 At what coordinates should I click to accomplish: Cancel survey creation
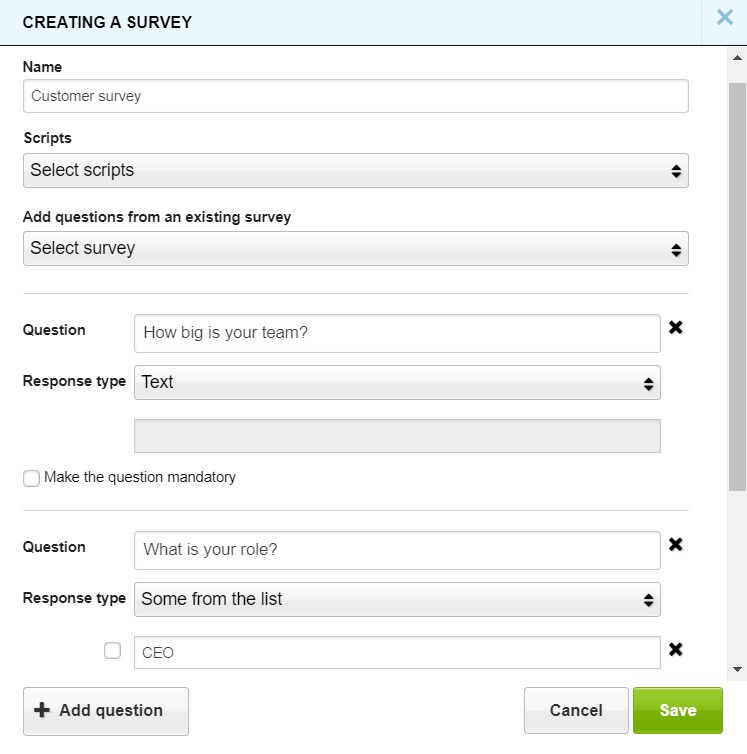click(x=576, y=711)
